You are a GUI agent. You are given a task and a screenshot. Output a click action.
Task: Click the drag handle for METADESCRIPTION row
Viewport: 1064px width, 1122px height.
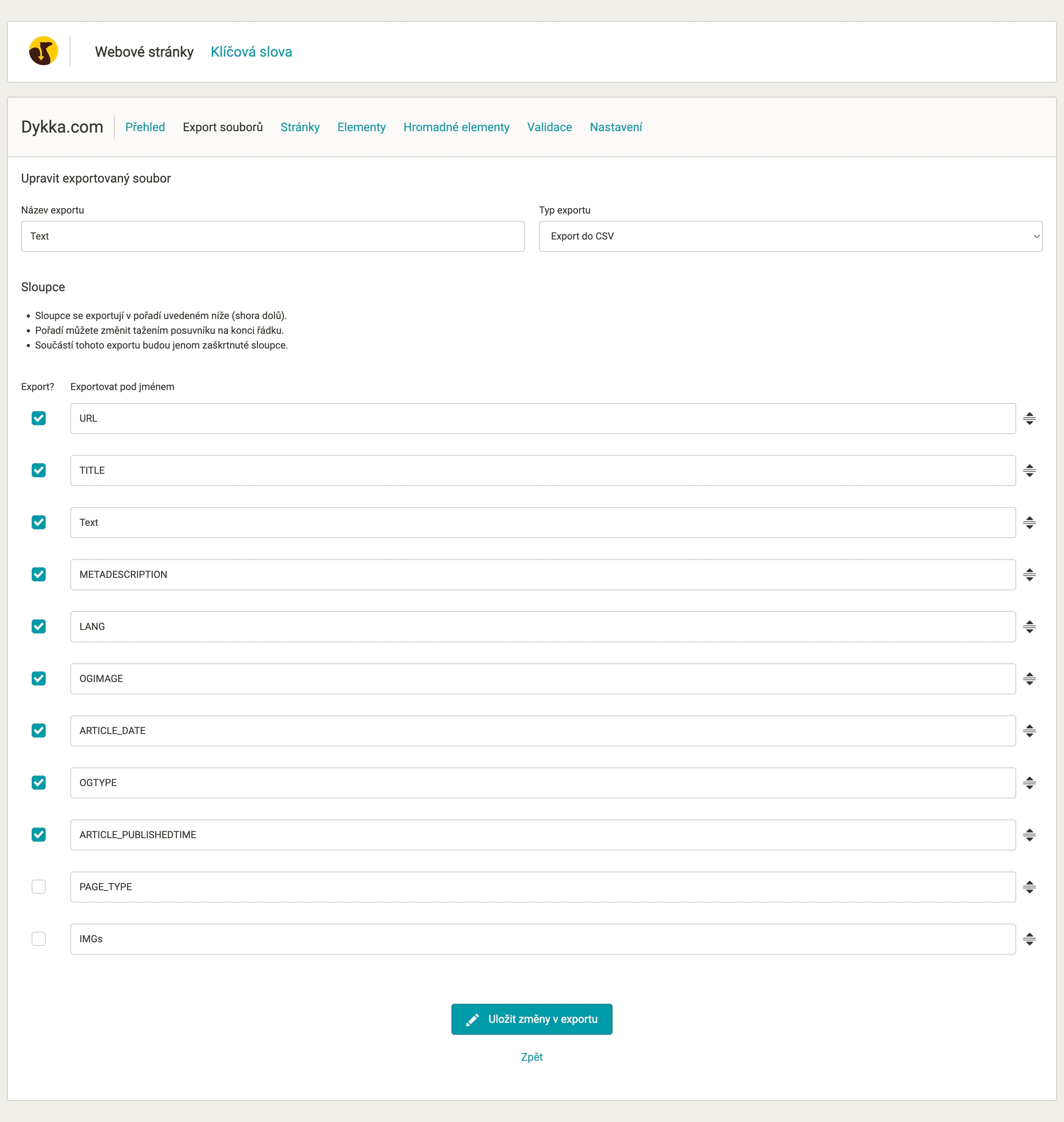click(1029, 574)
